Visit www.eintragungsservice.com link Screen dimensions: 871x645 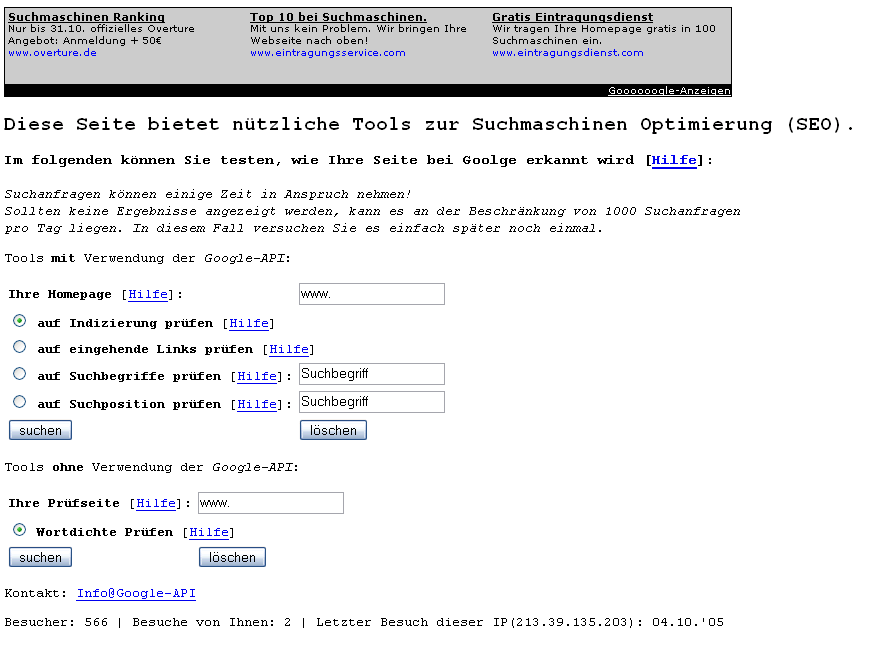(x=328, y=53)
